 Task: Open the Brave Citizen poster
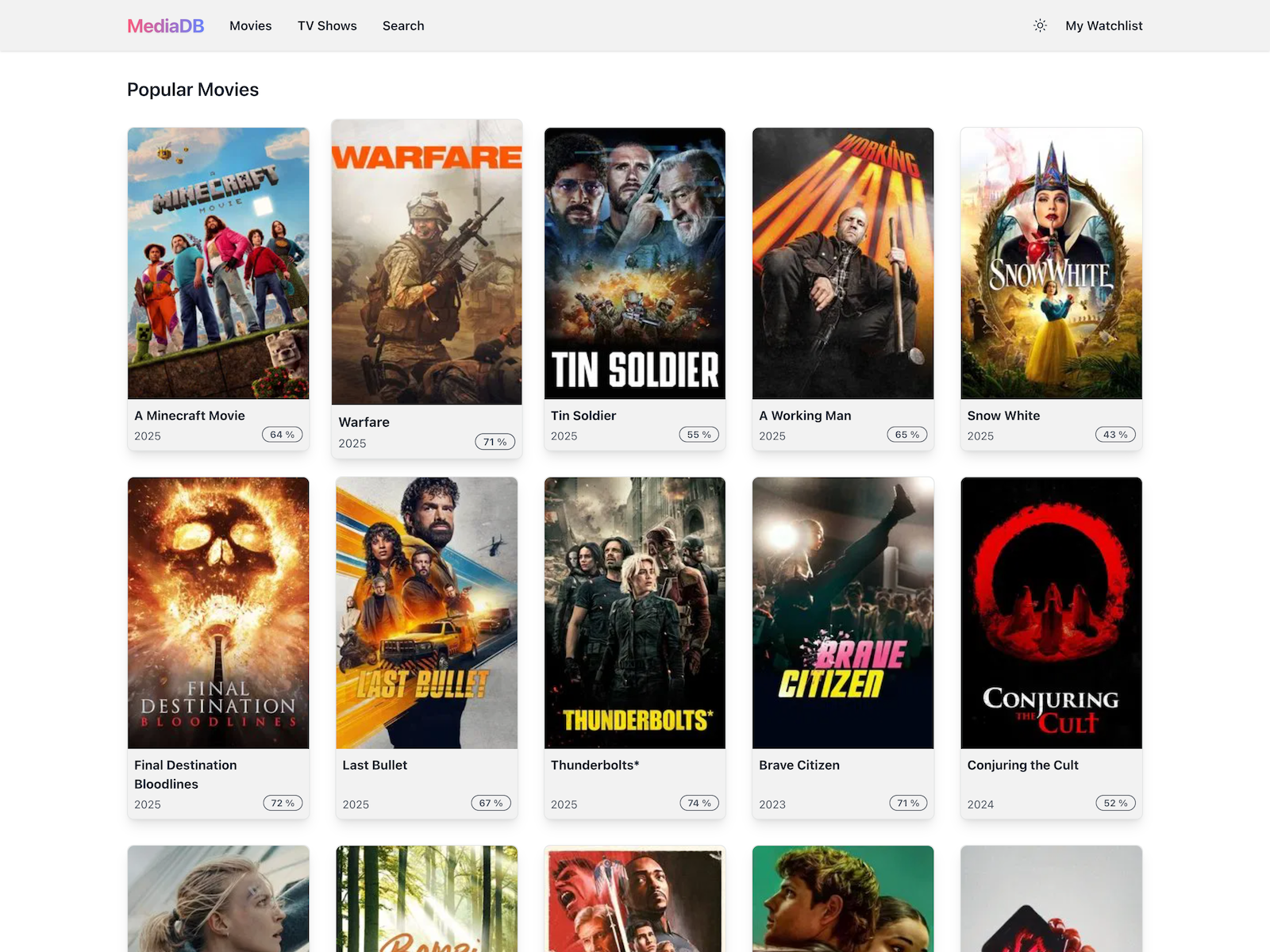(843, 612)
